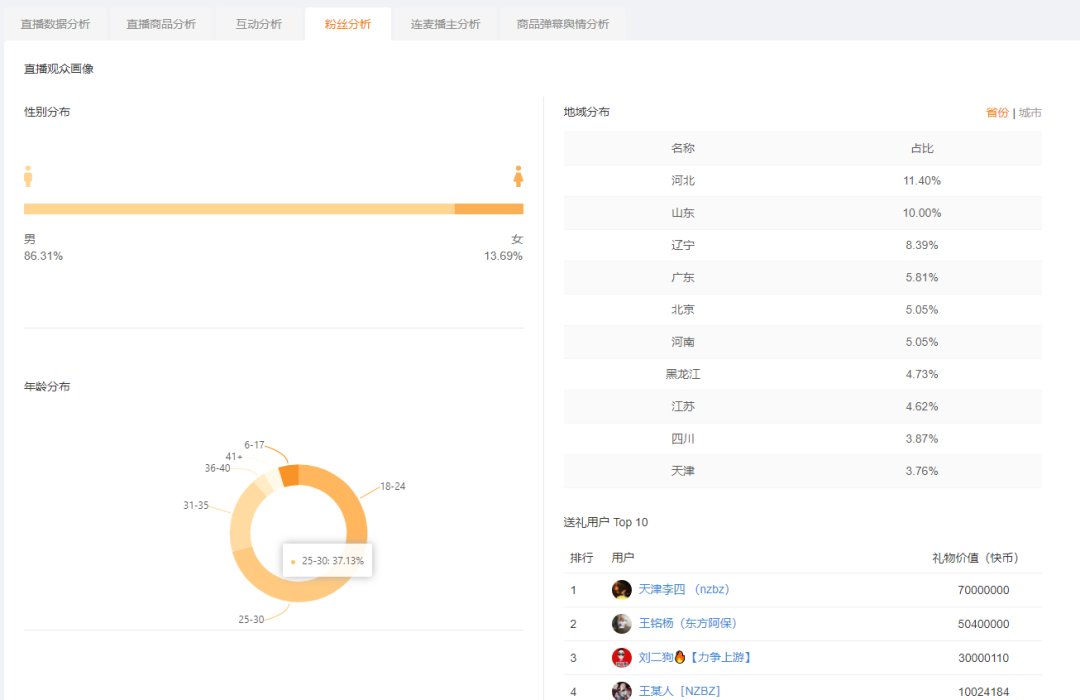Switch region distribution to 城市
The width and height of the screenshot is (1080, 700).
1030,112
